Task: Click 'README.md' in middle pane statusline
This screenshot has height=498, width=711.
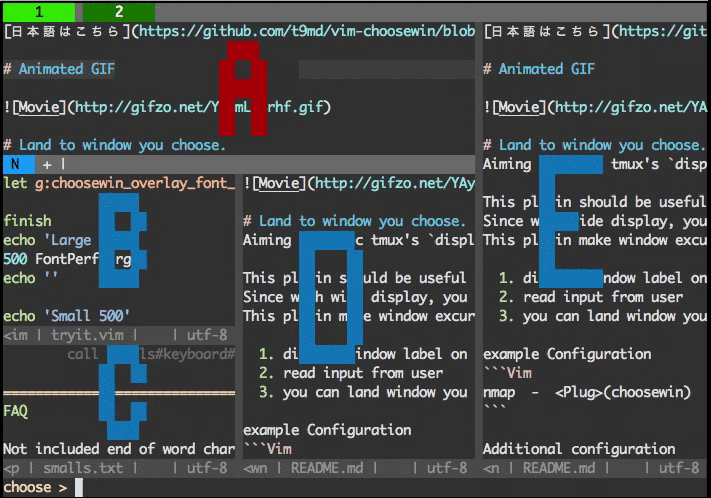Action: tap(326, 468)
